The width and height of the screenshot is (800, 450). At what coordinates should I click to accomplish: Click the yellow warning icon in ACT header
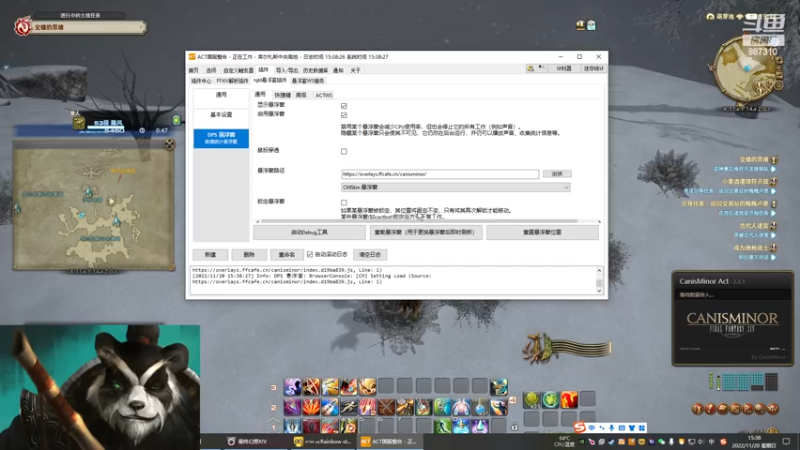[531, 68]
